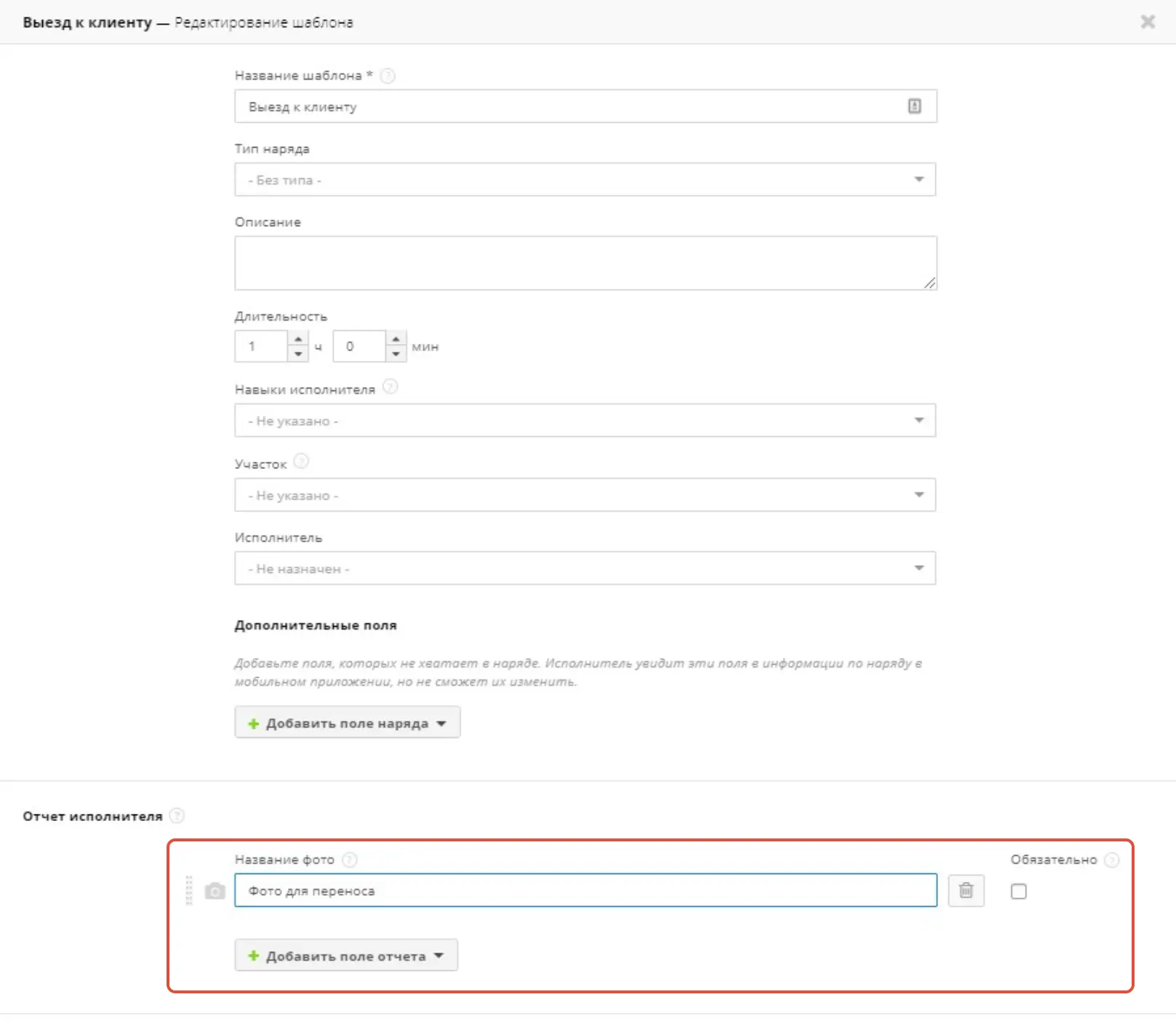This screenshot has width=1176, height=1021.
Task: Click the help icon beside Название фото
Action: (350, 860)
